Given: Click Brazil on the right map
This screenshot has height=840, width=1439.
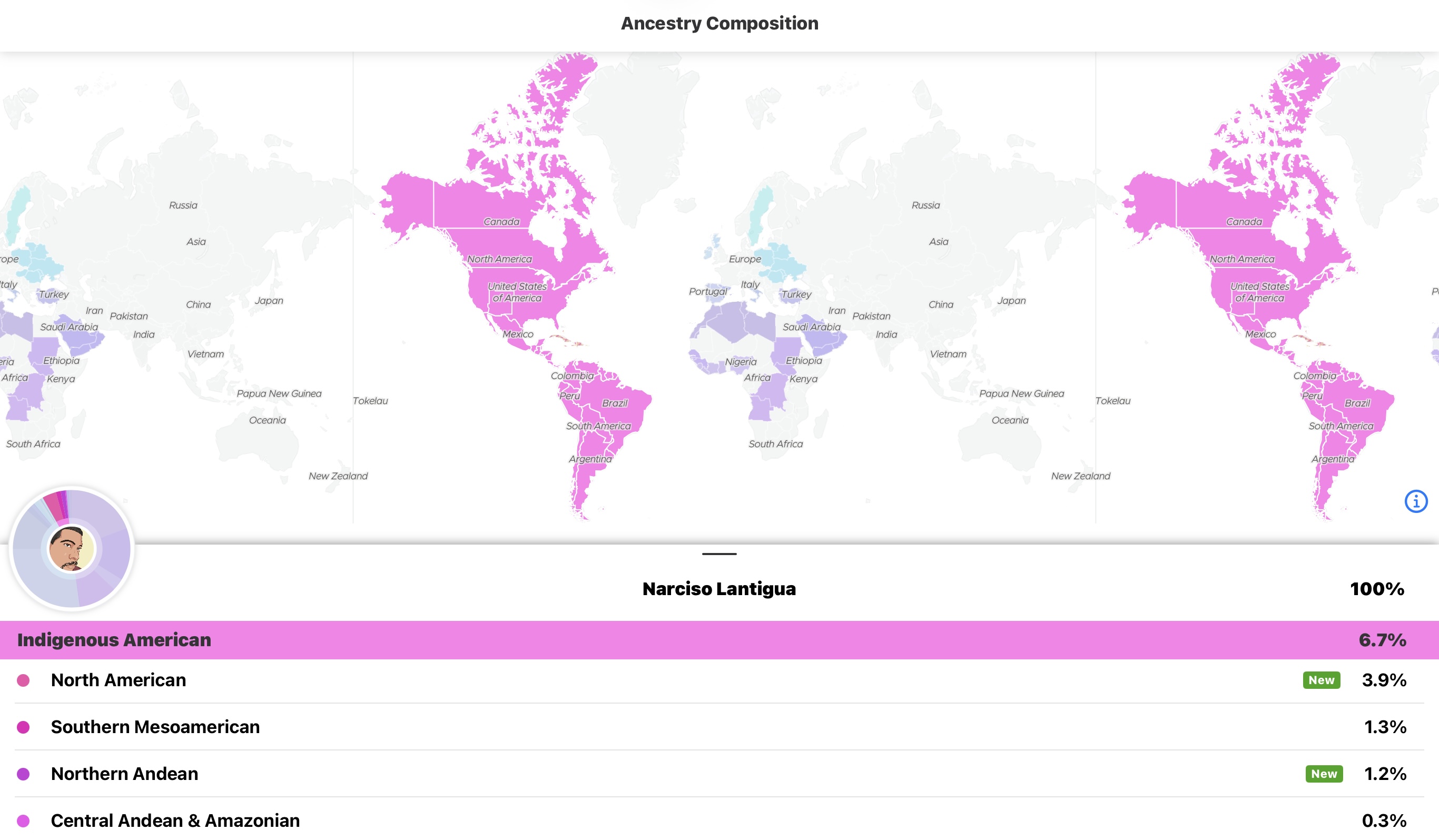Looking at the screenshot, I should click(1357, 403).
